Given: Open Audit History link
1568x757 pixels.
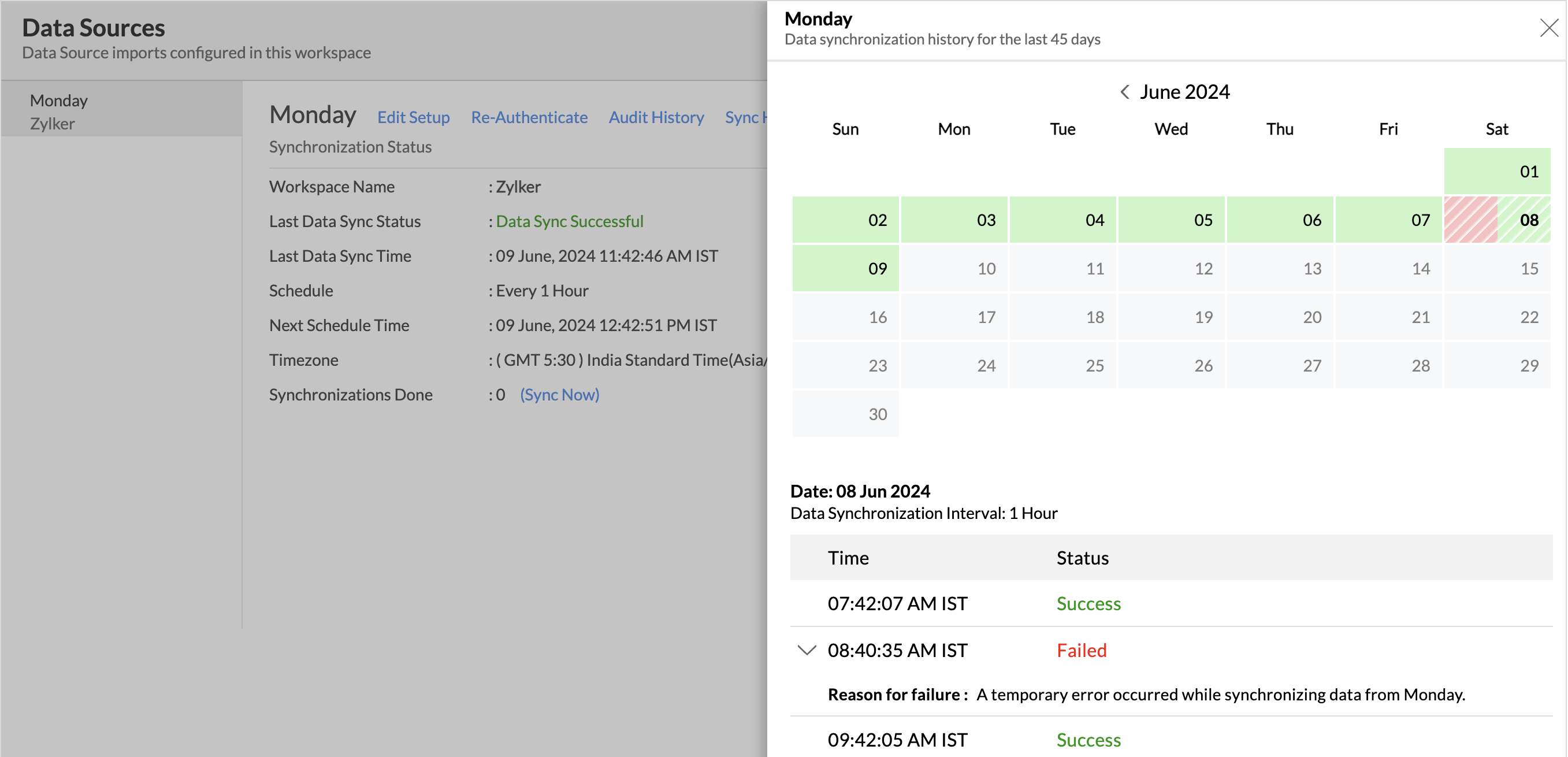Looking at the screenshot, I should click(656, 117).
